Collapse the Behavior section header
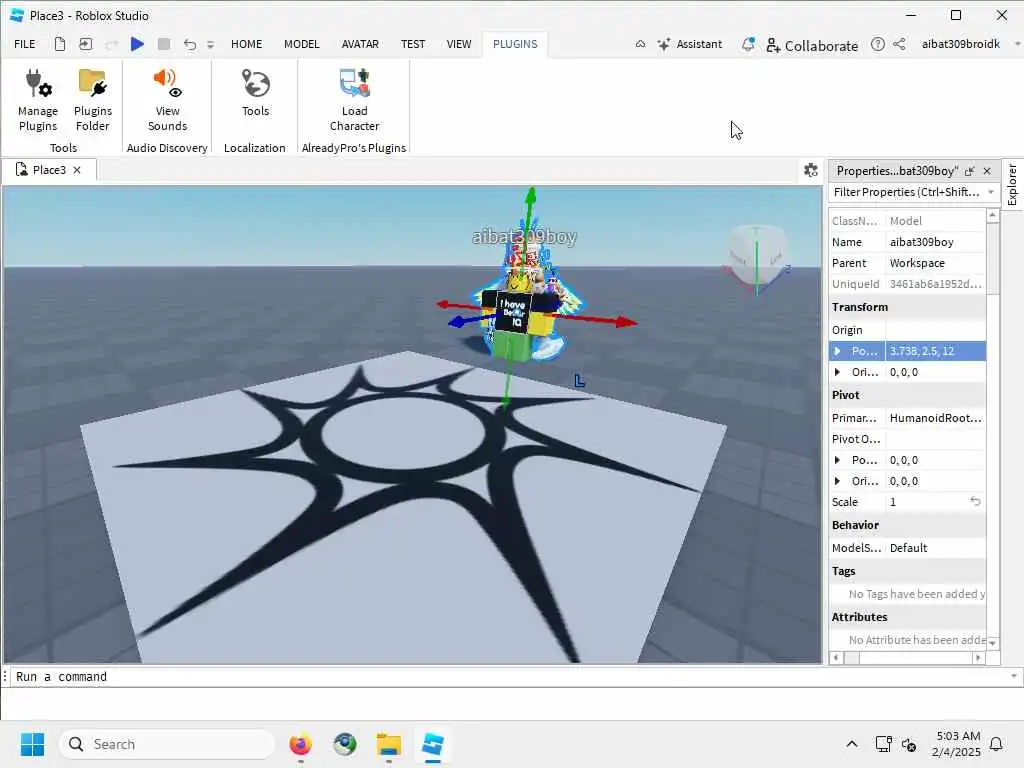The width and height of the screenshot is (1024, 768). (907, 525)
